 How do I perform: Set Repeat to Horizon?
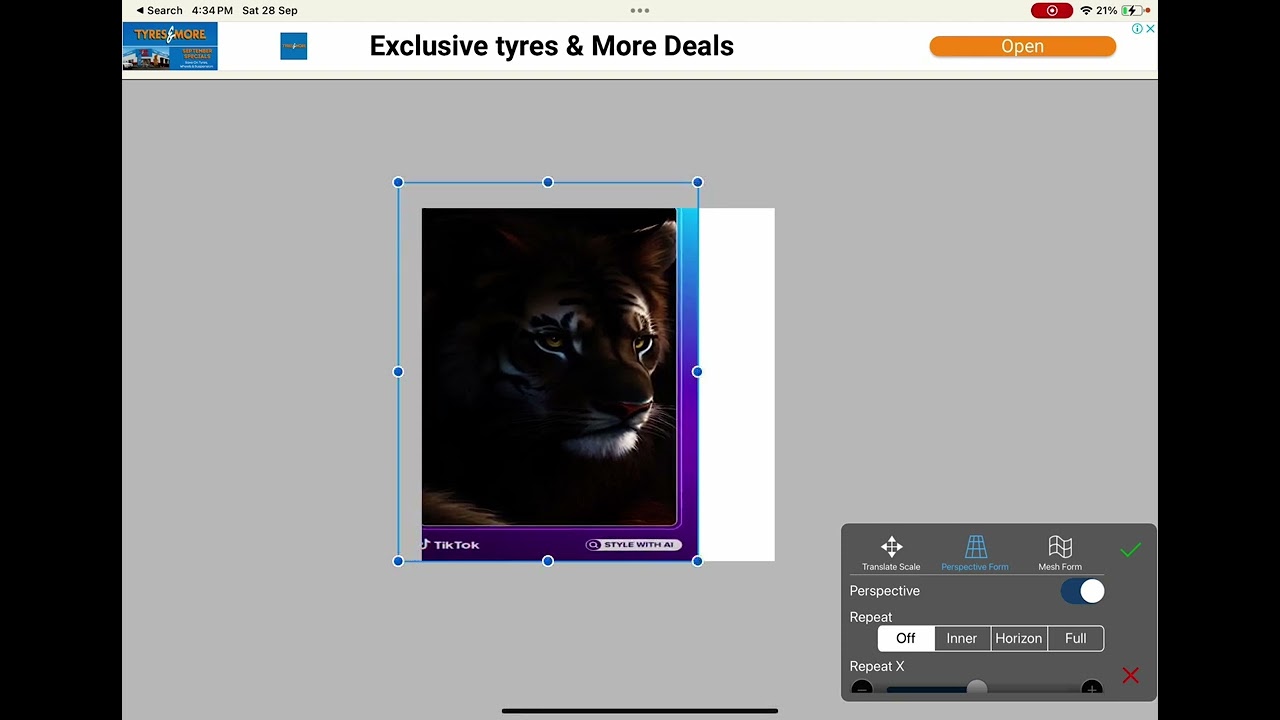1019,638
